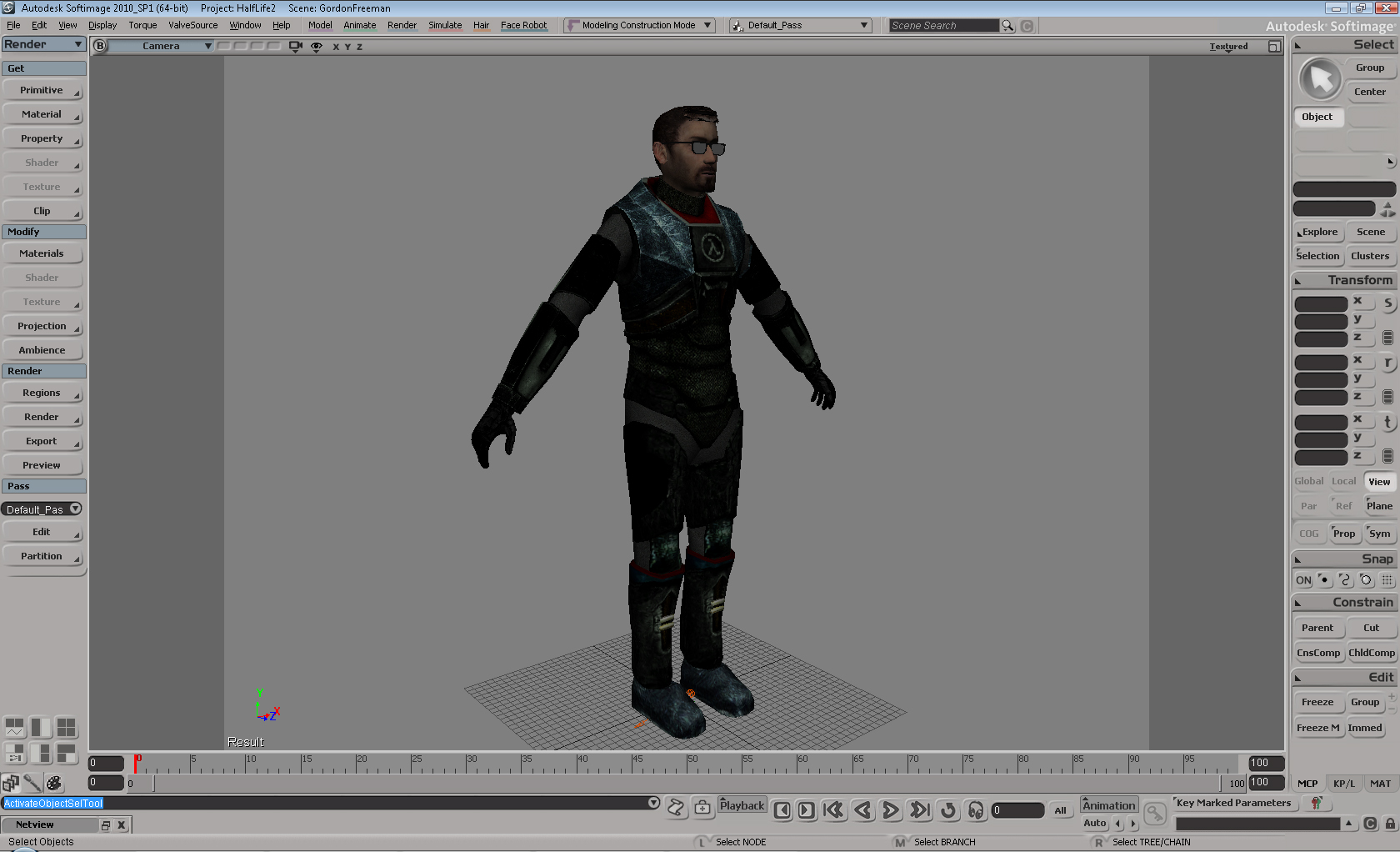This screenshot has height=852, width=1400.
Task: Click the screwdriver tools icon
Action: click(x=32, y=783)
